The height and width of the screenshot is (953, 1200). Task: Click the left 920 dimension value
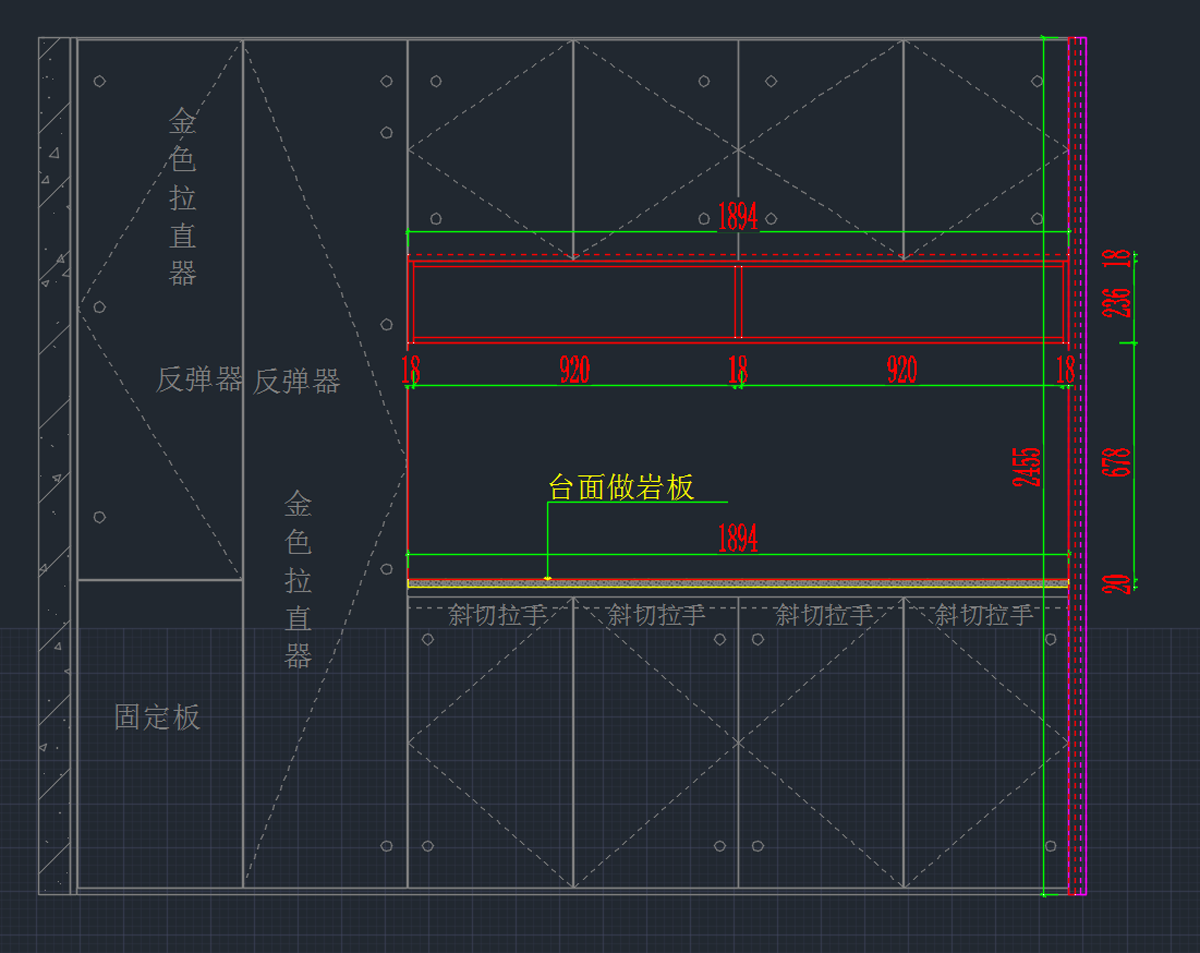pyautogui.click(x=574, y=371)
